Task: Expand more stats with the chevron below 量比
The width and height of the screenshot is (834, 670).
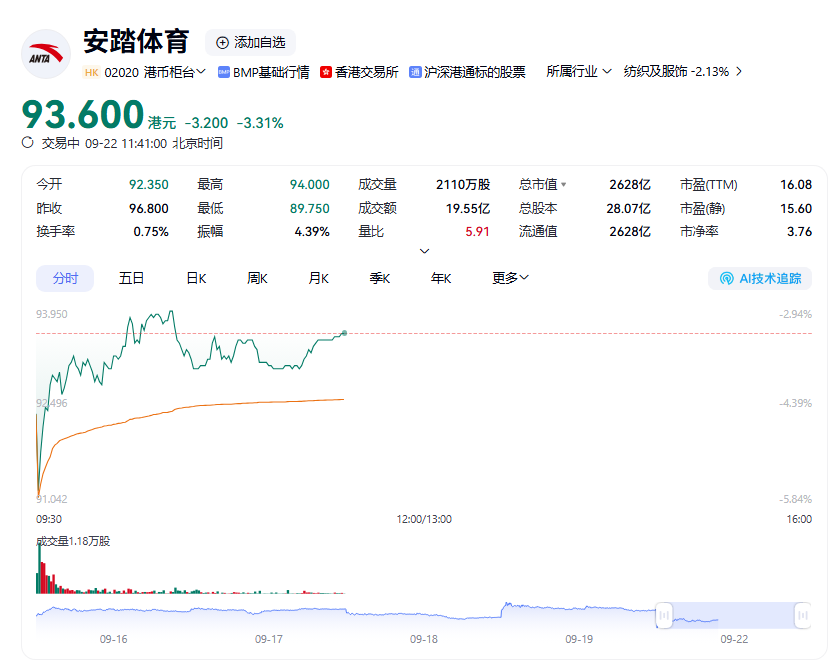Action: pyautogui.click(x=424, y=251)
